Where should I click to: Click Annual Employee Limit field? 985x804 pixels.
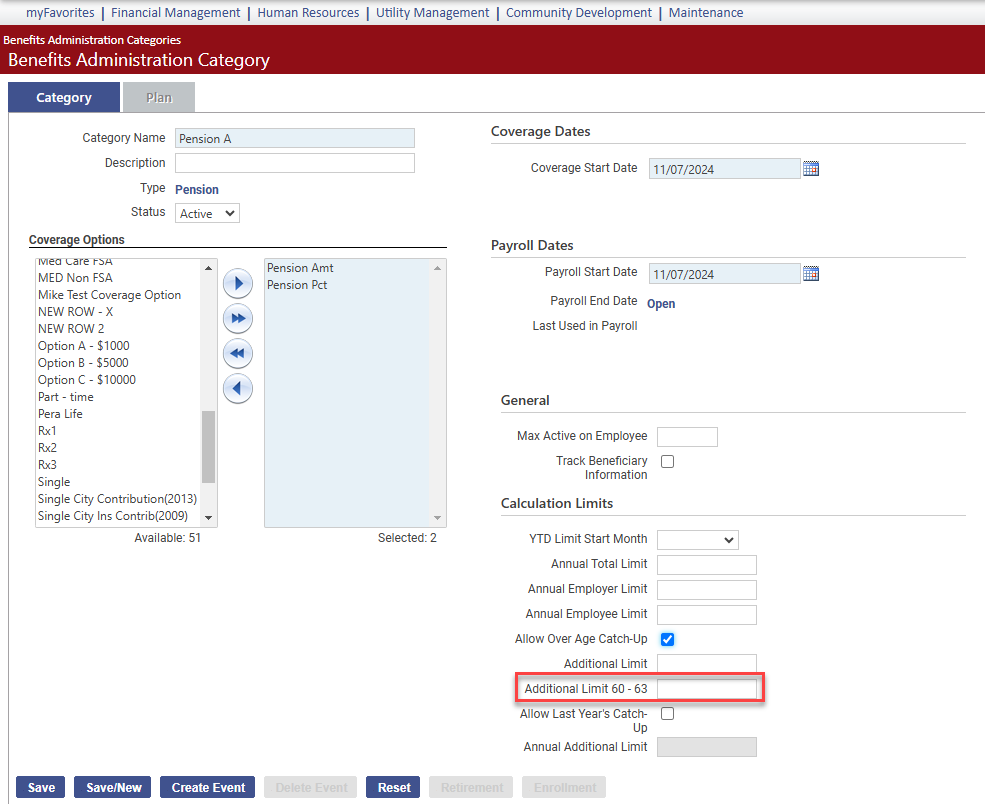tap(707, 615)
